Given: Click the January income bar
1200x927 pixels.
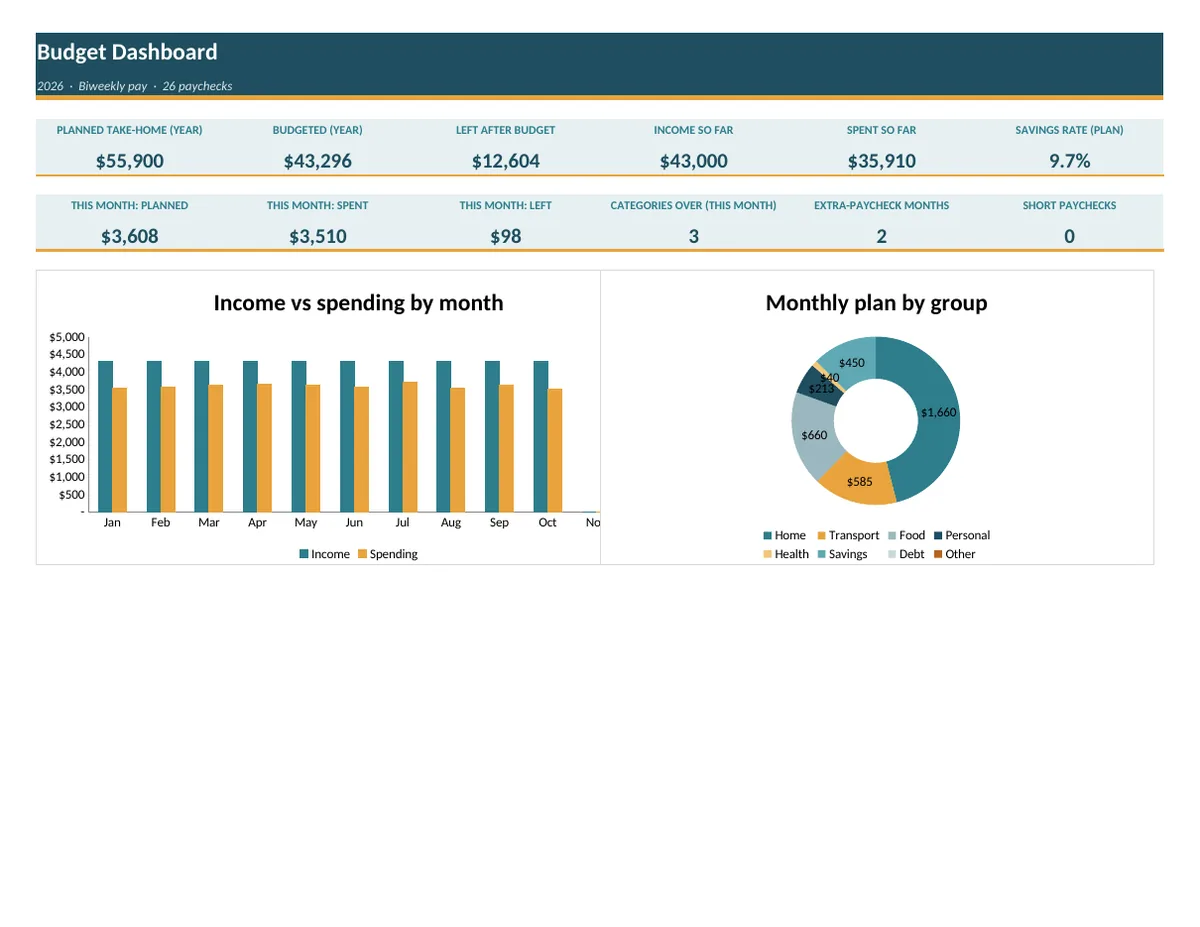Looking at the screenshot, I should click(x=105, y=436).
